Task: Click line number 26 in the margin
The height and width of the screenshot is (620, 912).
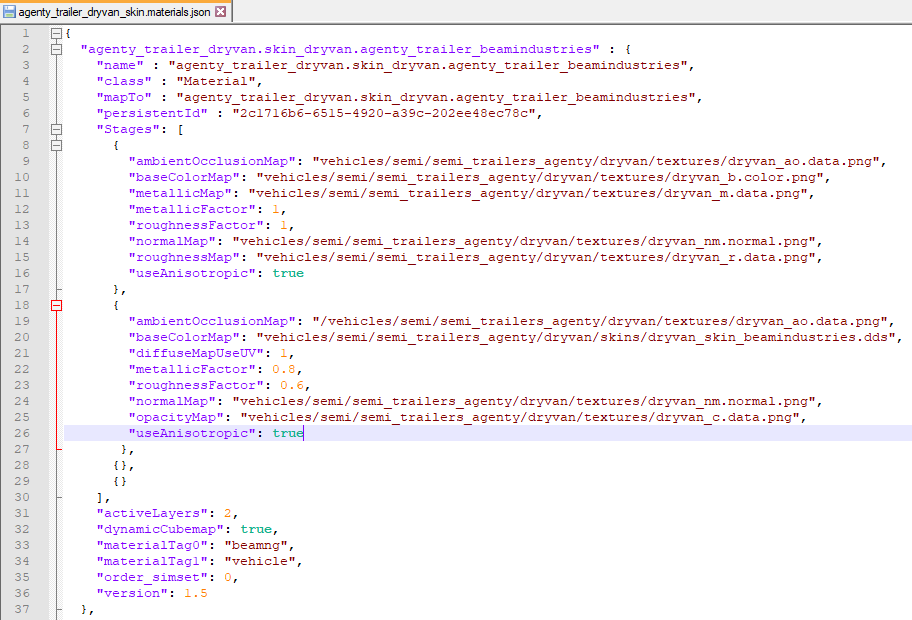Action: [x=22, y=433]
